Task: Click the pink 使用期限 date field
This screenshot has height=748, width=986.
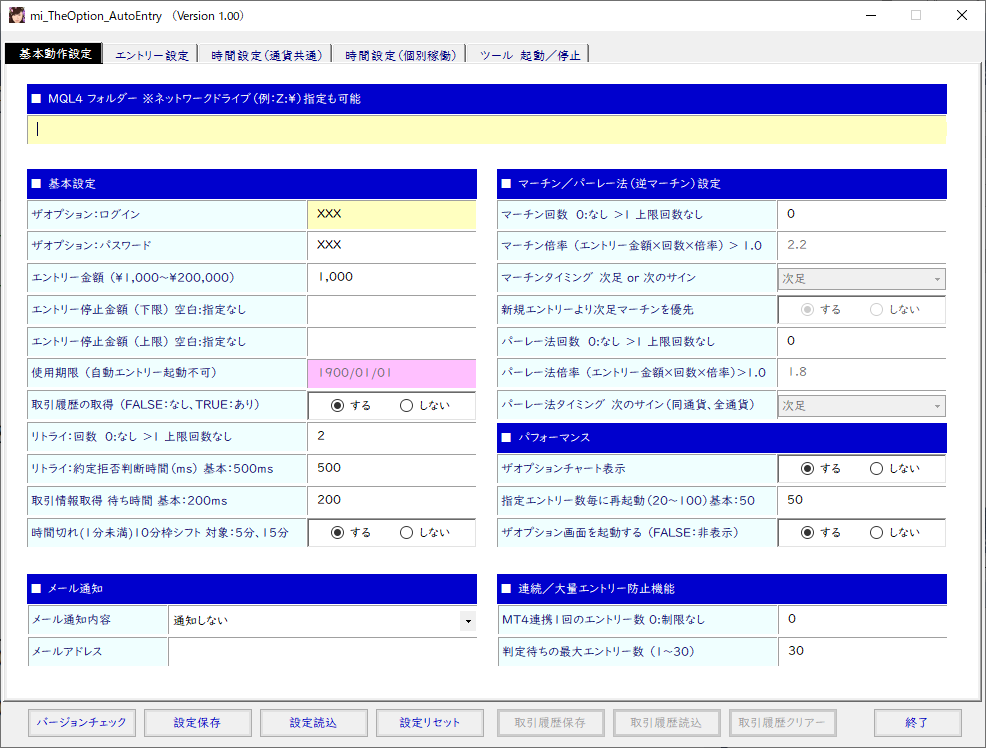Action: coord(391,373)
